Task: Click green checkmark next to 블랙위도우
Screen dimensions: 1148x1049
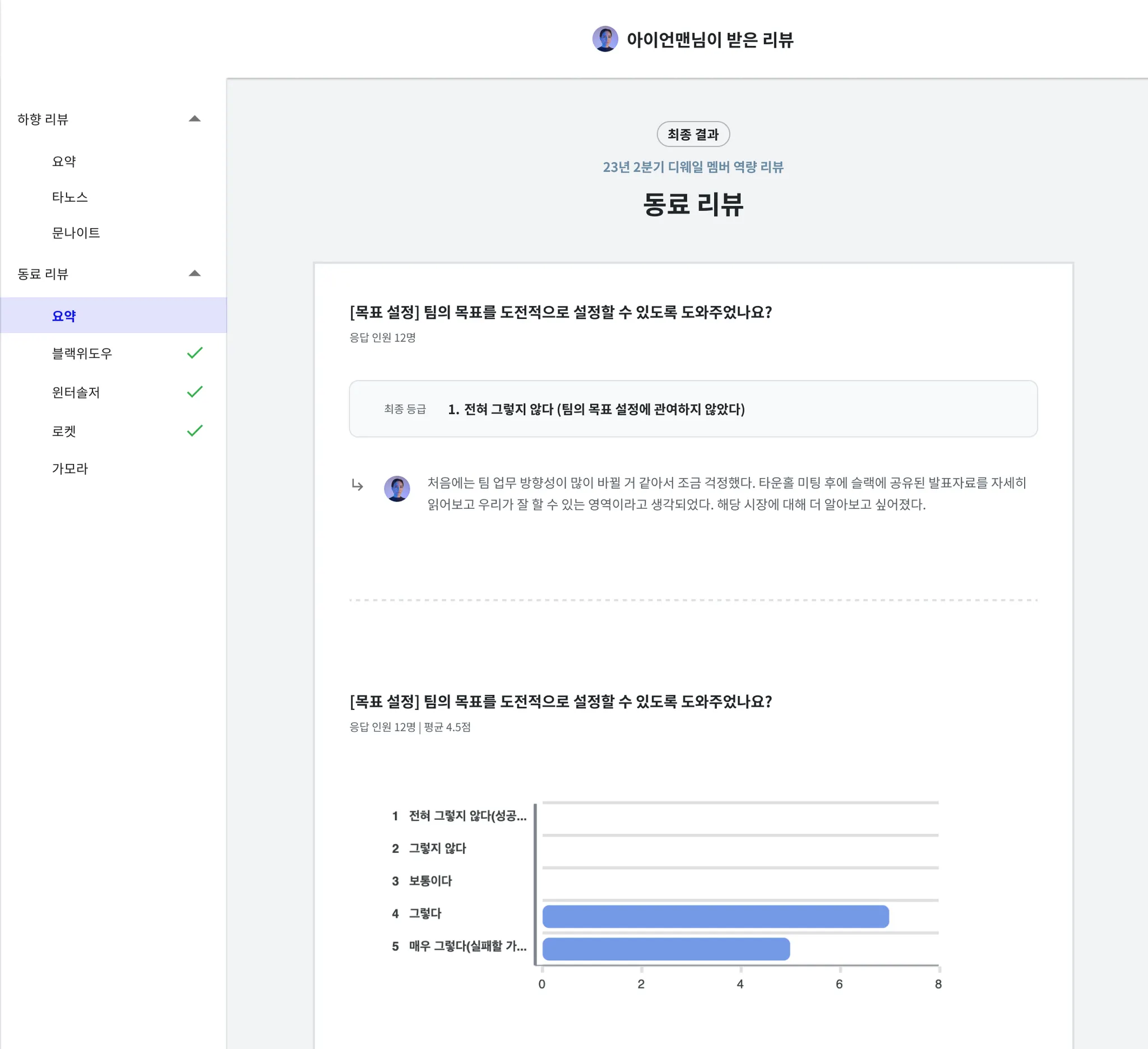Action: [x=195, y=353]
